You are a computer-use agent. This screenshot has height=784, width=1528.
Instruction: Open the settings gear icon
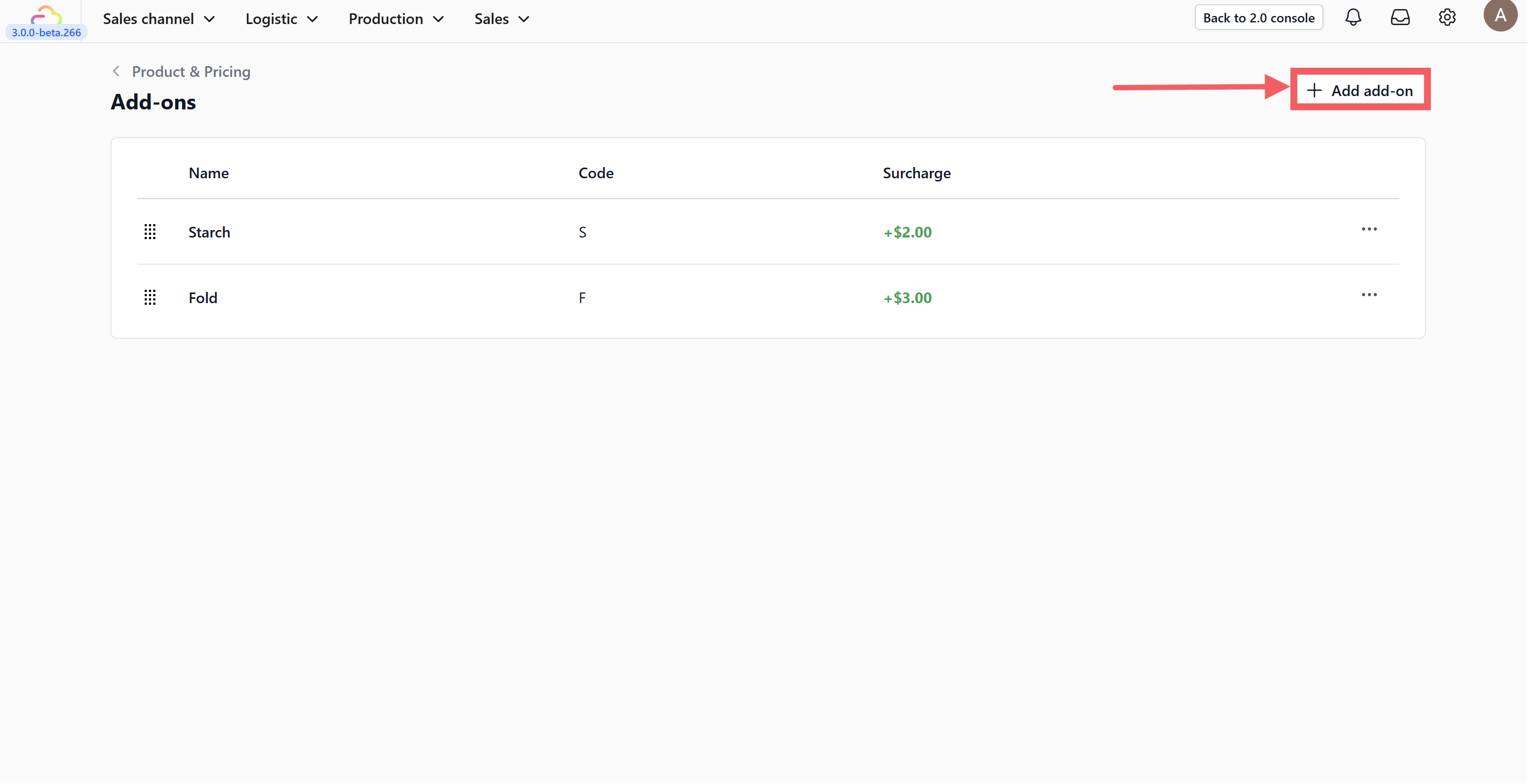pyautogui.click(x=1447, y=18)
